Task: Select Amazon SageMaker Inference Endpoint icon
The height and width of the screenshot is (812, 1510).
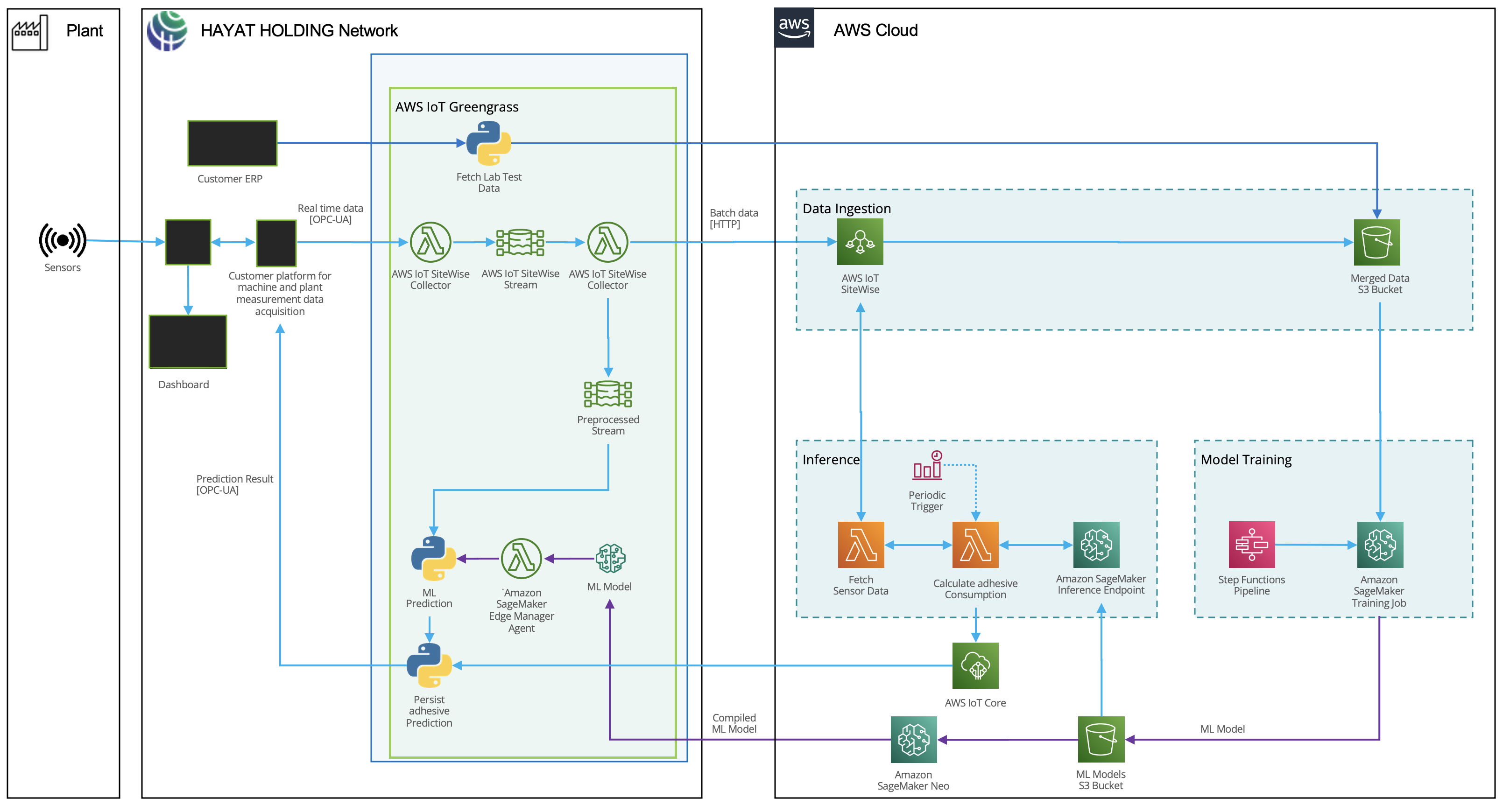Action: [x=1096, y=545]
